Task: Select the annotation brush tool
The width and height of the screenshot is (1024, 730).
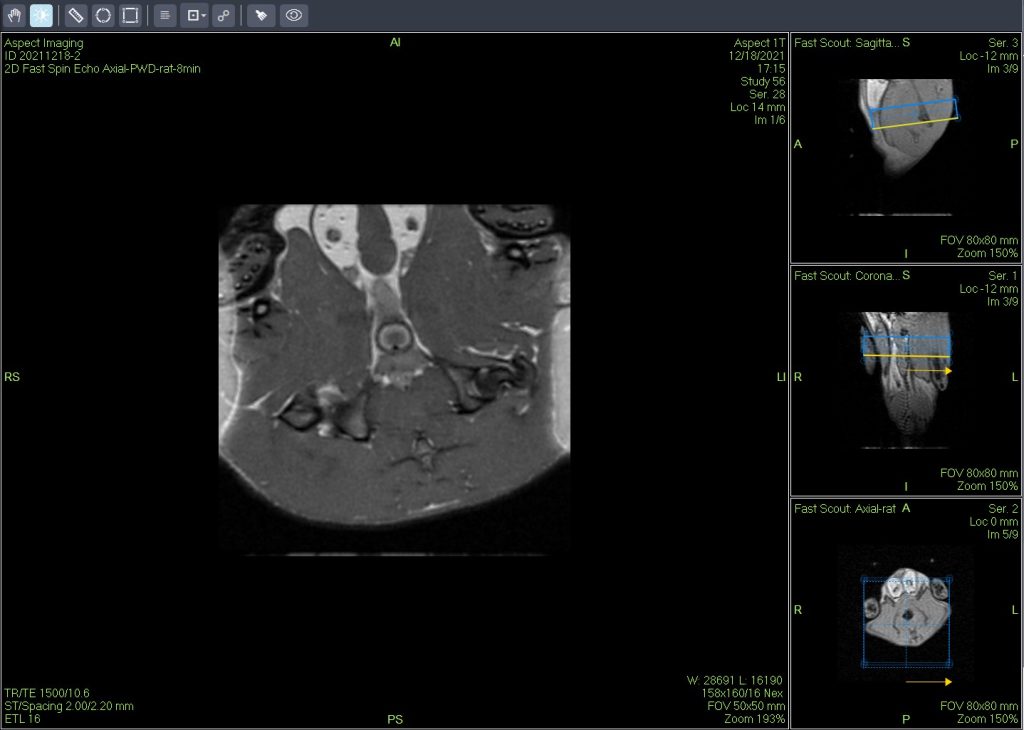Action: (x=262, y=15)
